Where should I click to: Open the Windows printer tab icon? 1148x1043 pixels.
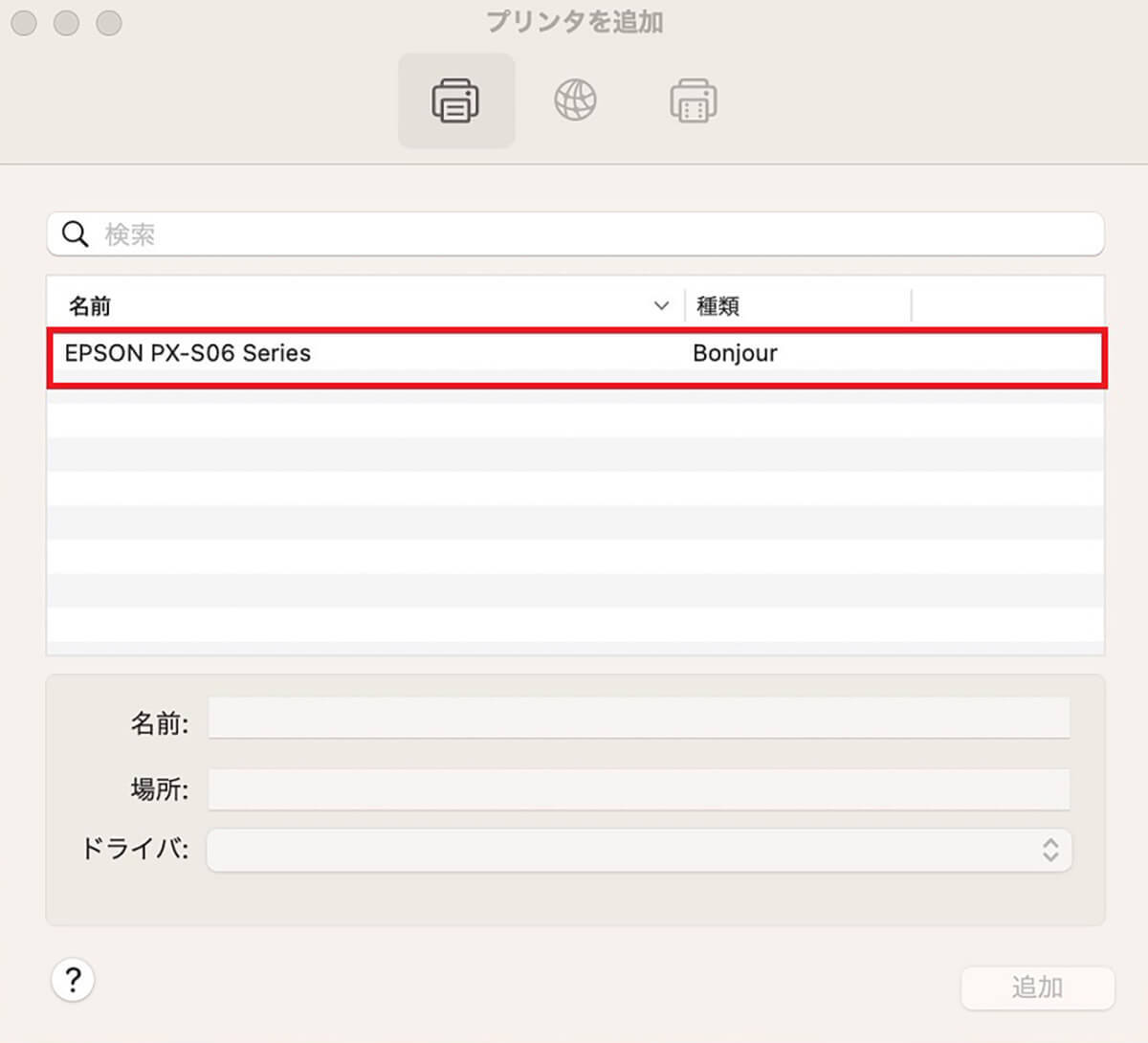pyautogui.click(x=694, y=100)
